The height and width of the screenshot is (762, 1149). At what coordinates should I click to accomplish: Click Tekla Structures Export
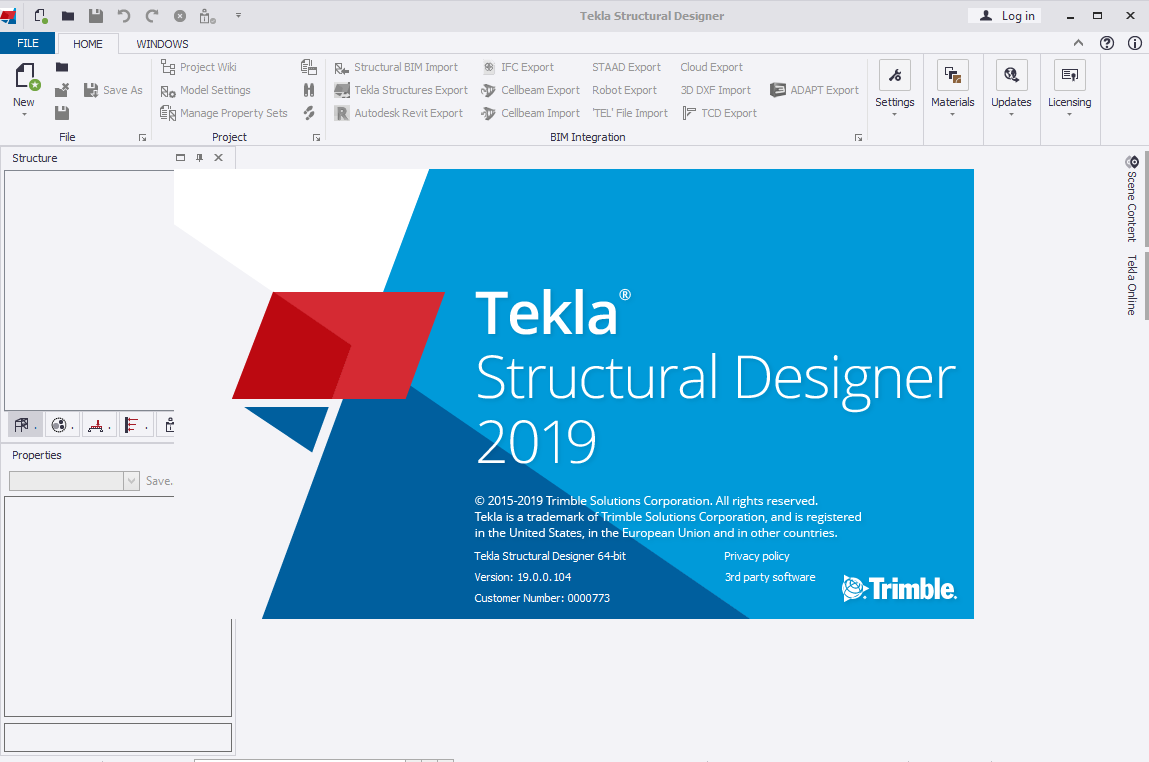click(x=401, y=90)
